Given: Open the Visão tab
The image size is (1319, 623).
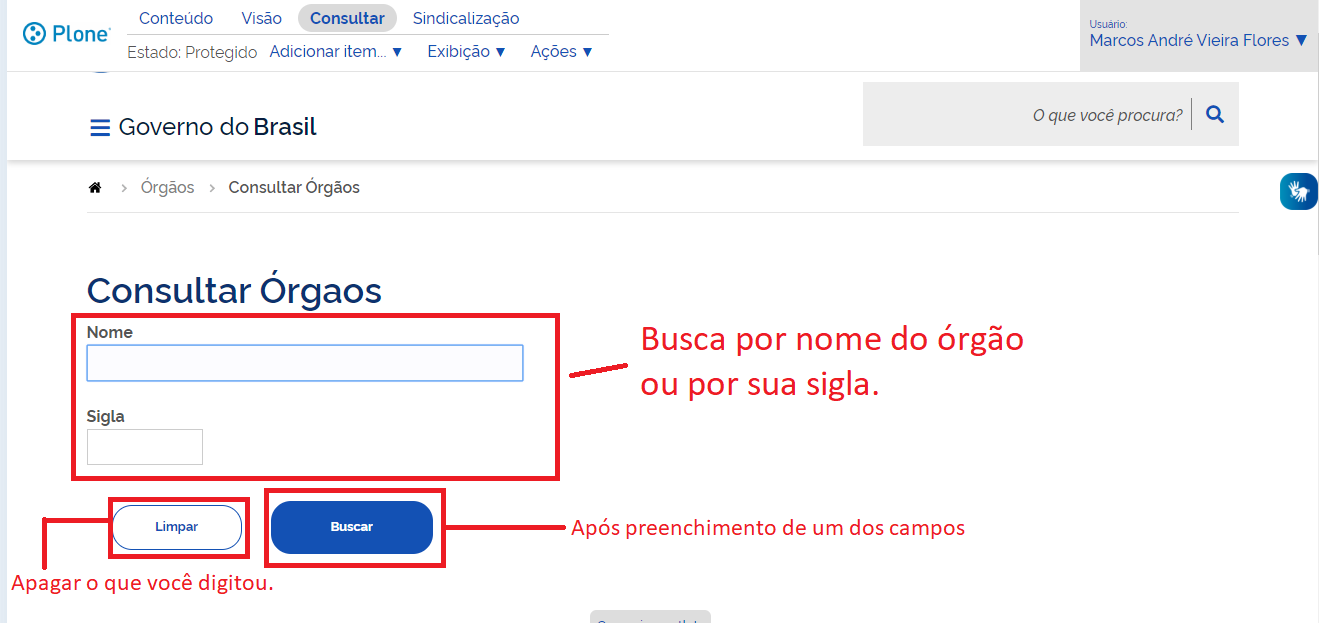Looking at the screenshot, I should (262, 18).
